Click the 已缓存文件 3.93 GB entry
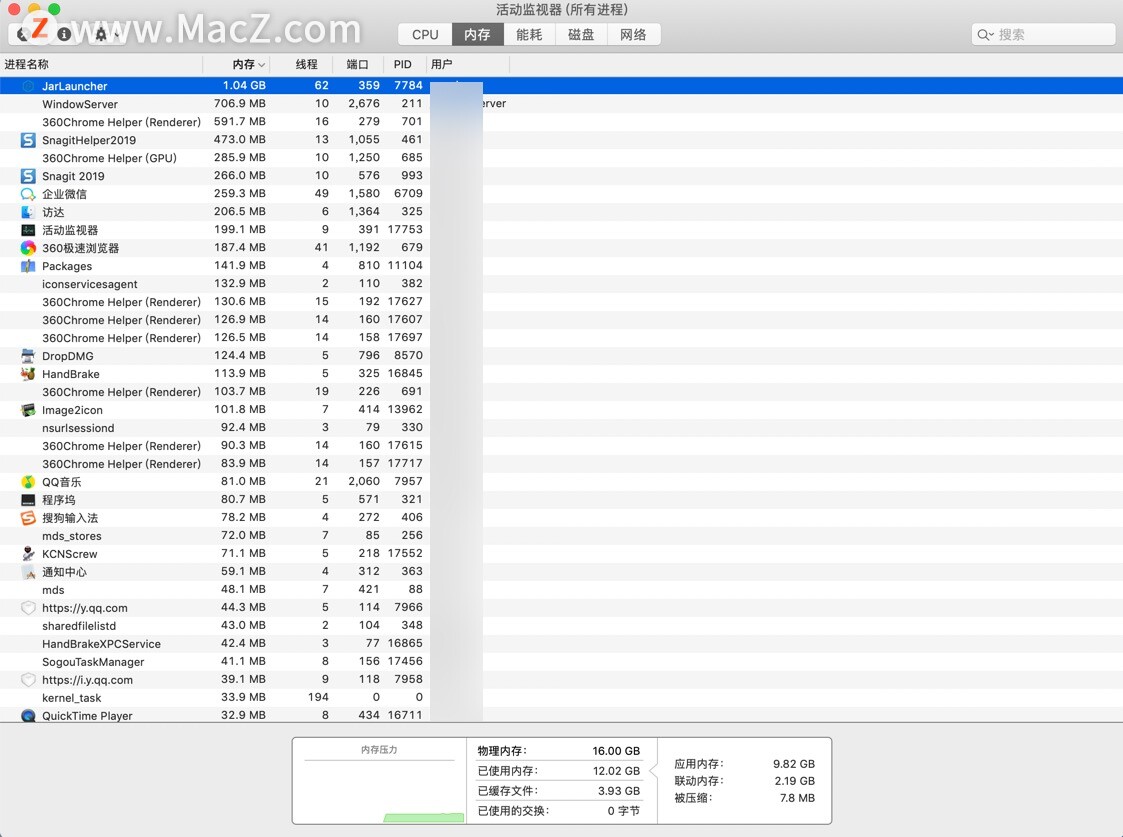This screenshot has width=1123, height=837. coord(559,791)
